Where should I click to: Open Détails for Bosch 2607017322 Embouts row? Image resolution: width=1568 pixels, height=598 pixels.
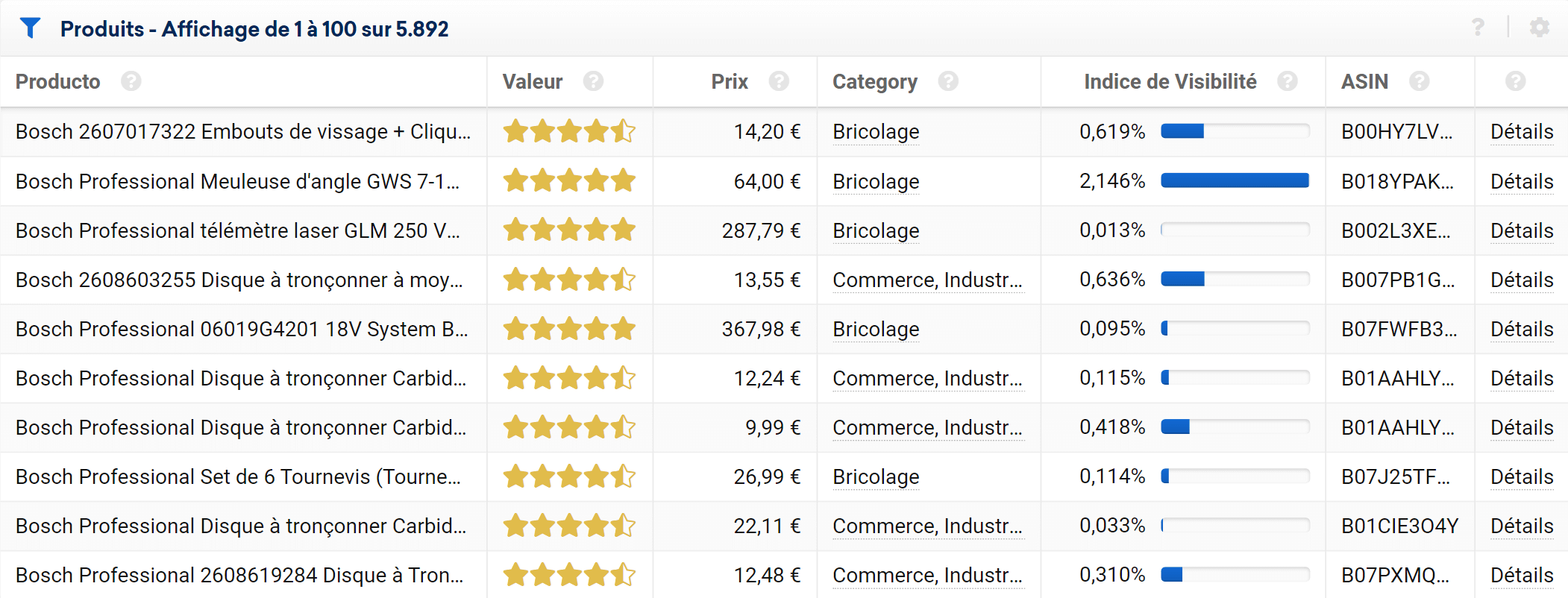1522,132
